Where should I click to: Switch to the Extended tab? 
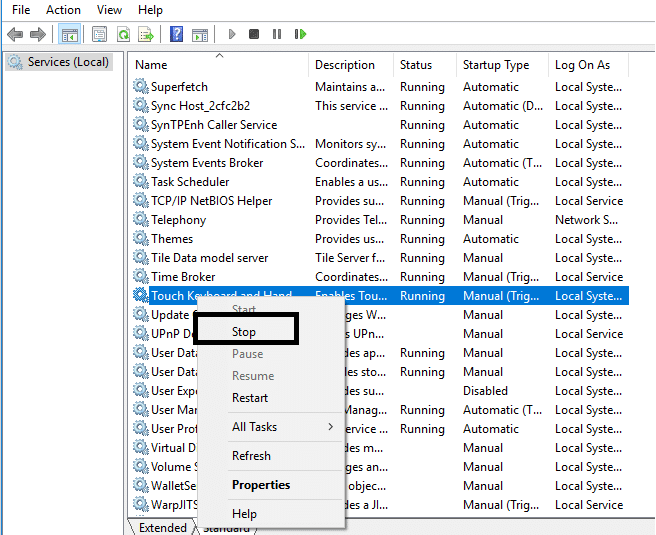pyautogui.click(x=162, y=527)
